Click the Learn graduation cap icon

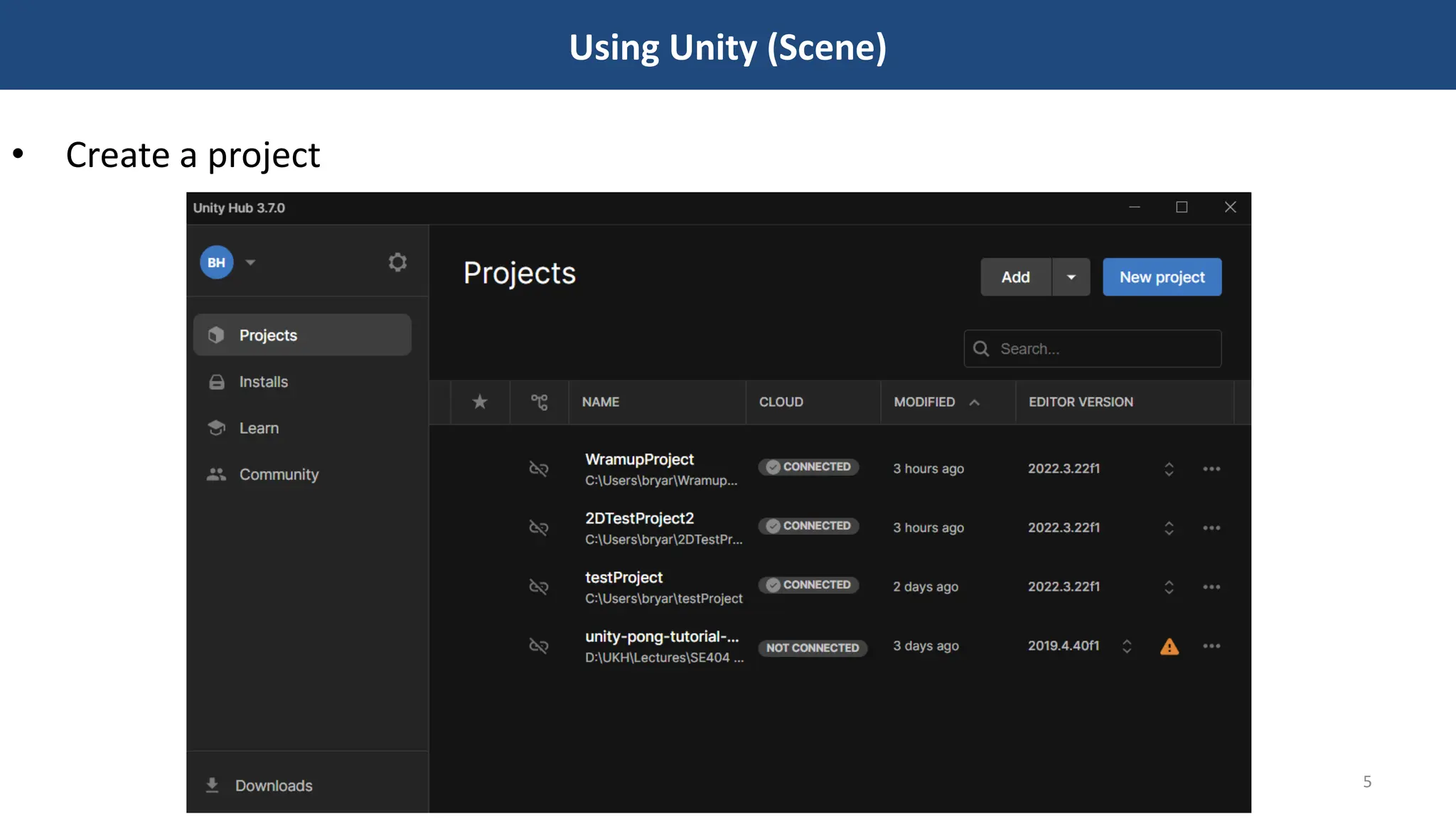[216, 428]
